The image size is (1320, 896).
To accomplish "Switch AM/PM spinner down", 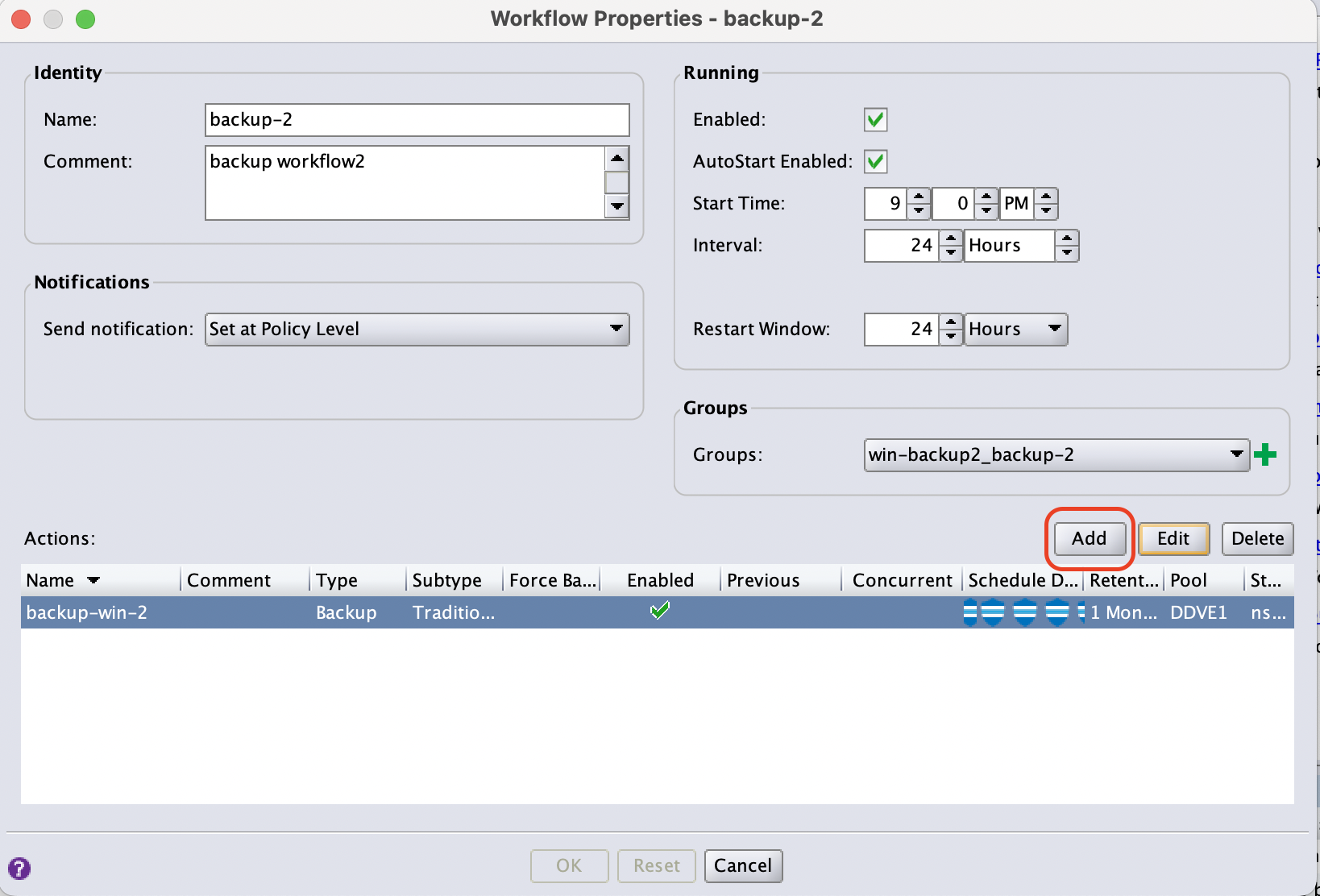I will point(1046,211).
